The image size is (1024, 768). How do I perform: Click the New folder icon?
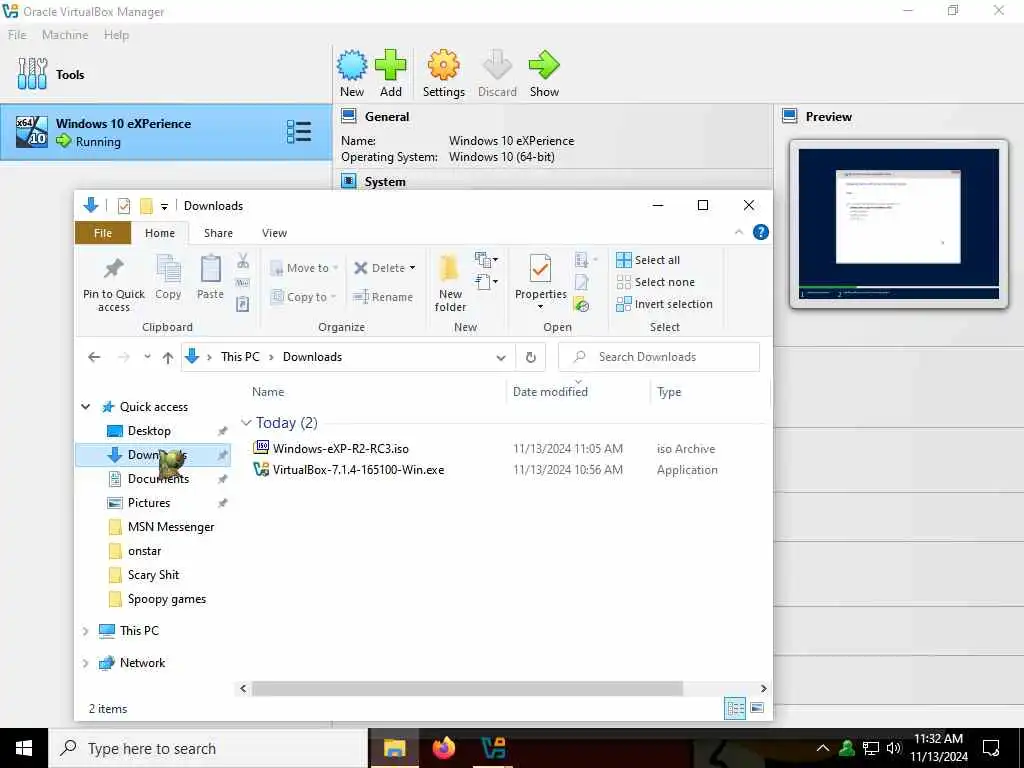point(450,268)
